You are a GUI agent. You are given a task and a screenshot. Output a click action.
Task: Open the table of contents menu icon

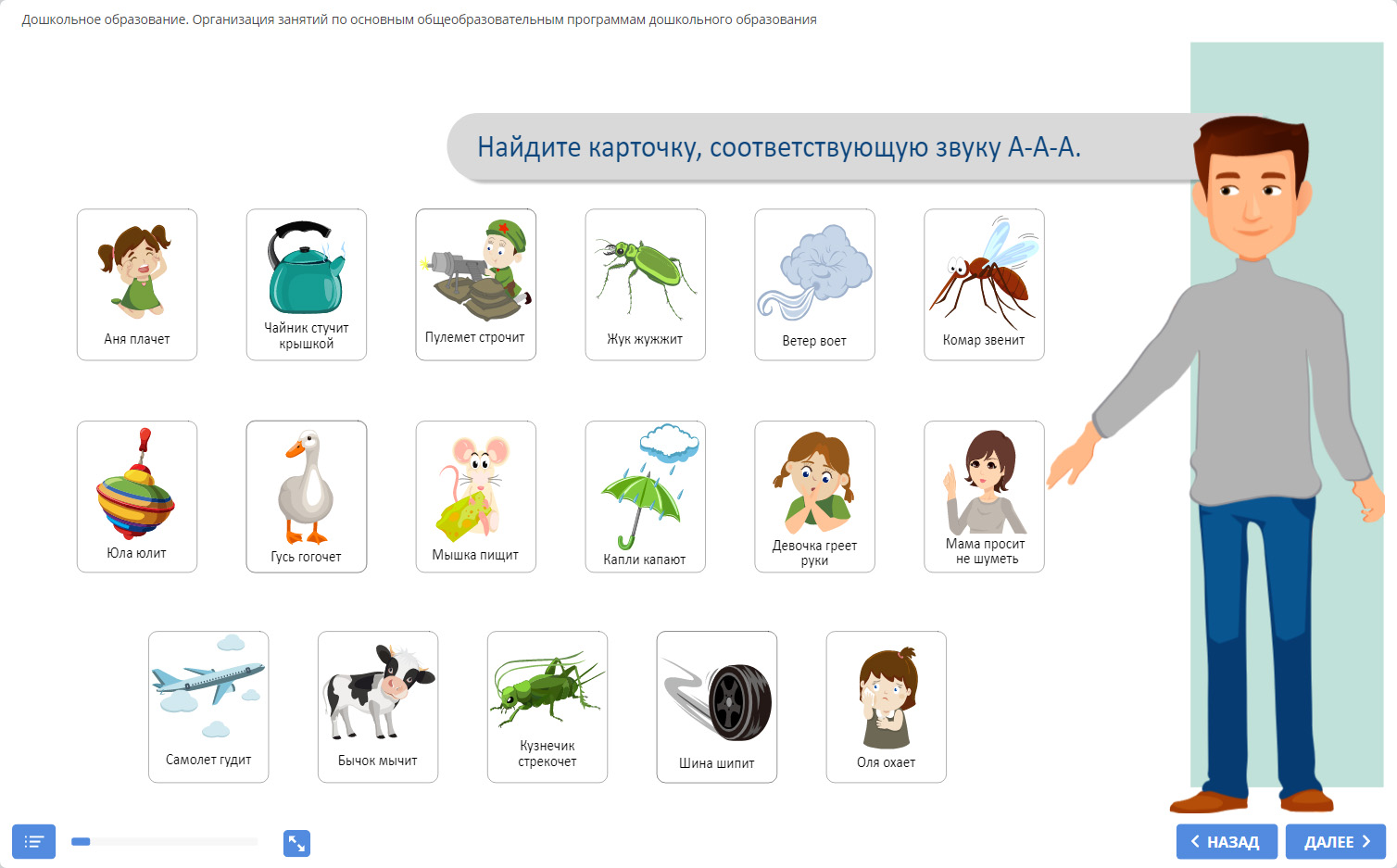[x=33, y=841]
